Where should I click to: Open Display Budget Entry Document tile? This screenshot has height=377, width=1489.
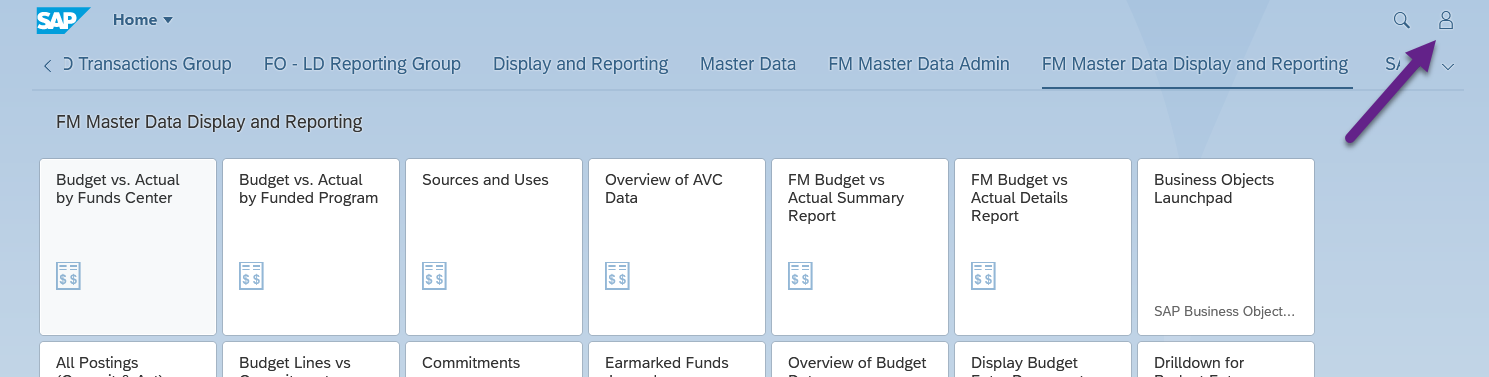[x=1043, y=360]
